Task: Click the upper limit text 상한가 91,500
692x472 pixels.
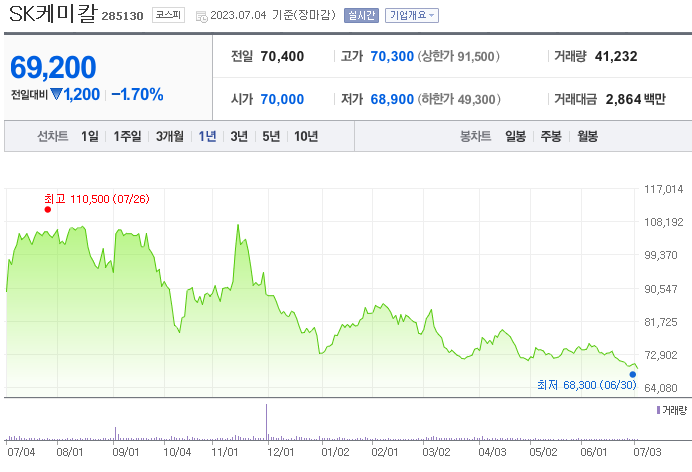Action: tap(459, 56)
